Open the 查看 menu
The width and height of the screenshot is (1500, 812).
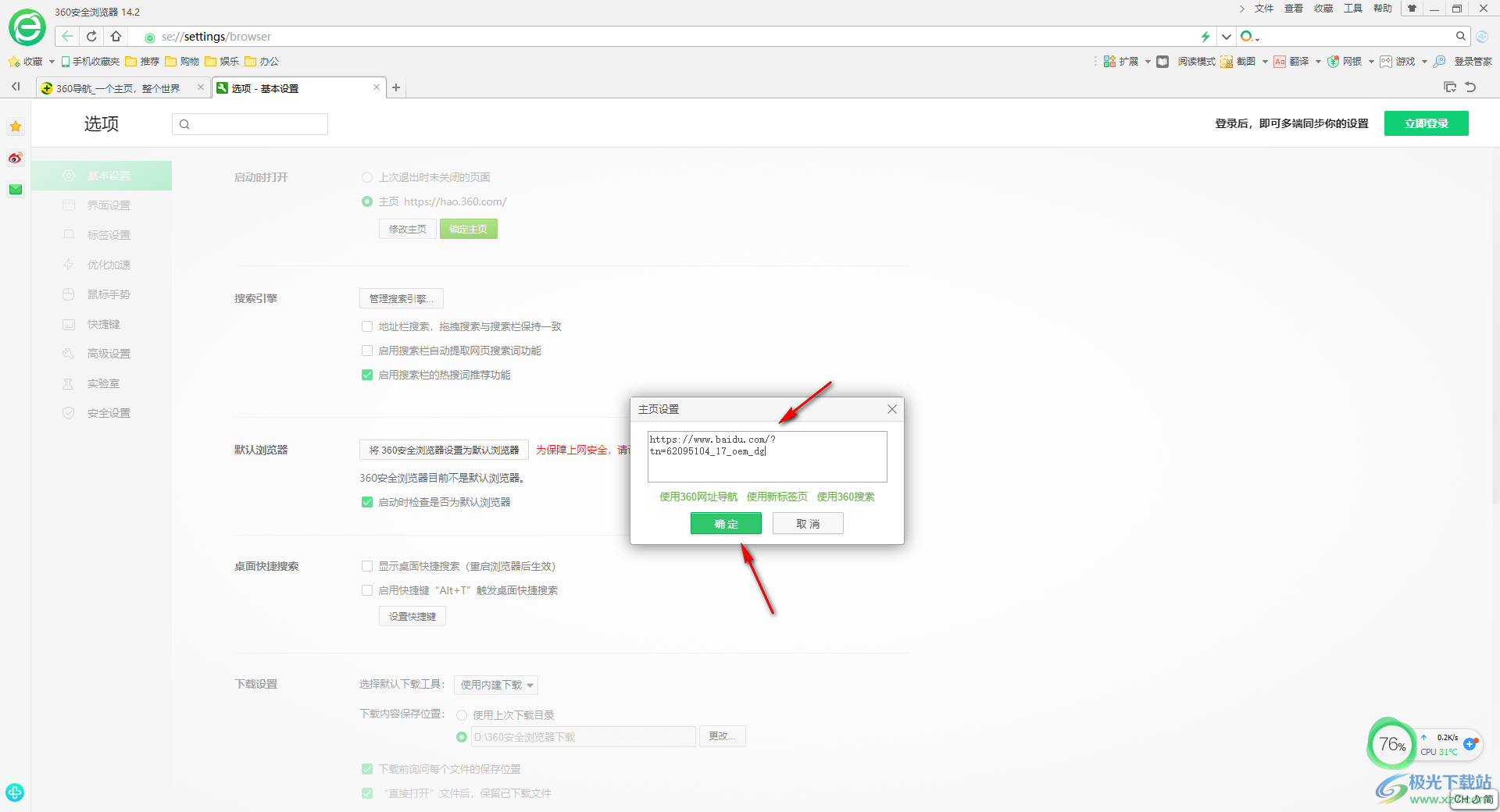pos(1294,9)
